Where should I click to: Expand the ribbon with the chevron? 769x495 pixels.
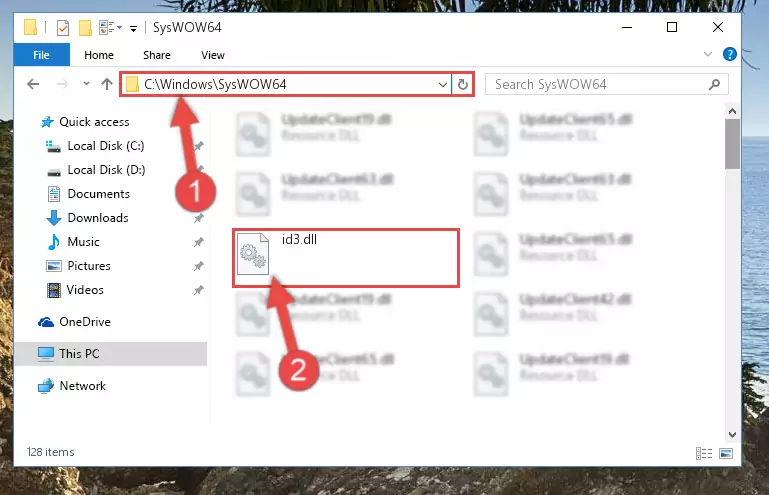[x=708, y=54]
